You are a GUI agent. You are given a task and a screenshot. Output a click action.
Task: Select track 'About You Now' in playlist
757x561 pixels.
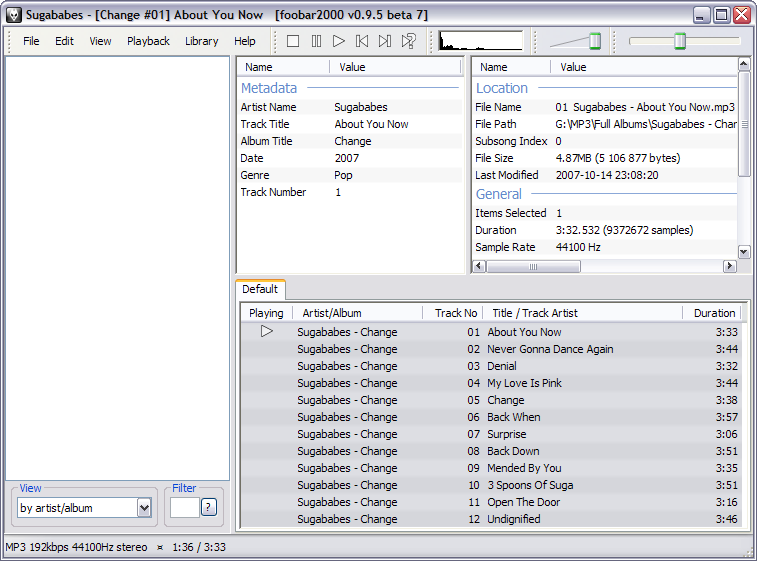pyautogui.click(x=491, y=332)
